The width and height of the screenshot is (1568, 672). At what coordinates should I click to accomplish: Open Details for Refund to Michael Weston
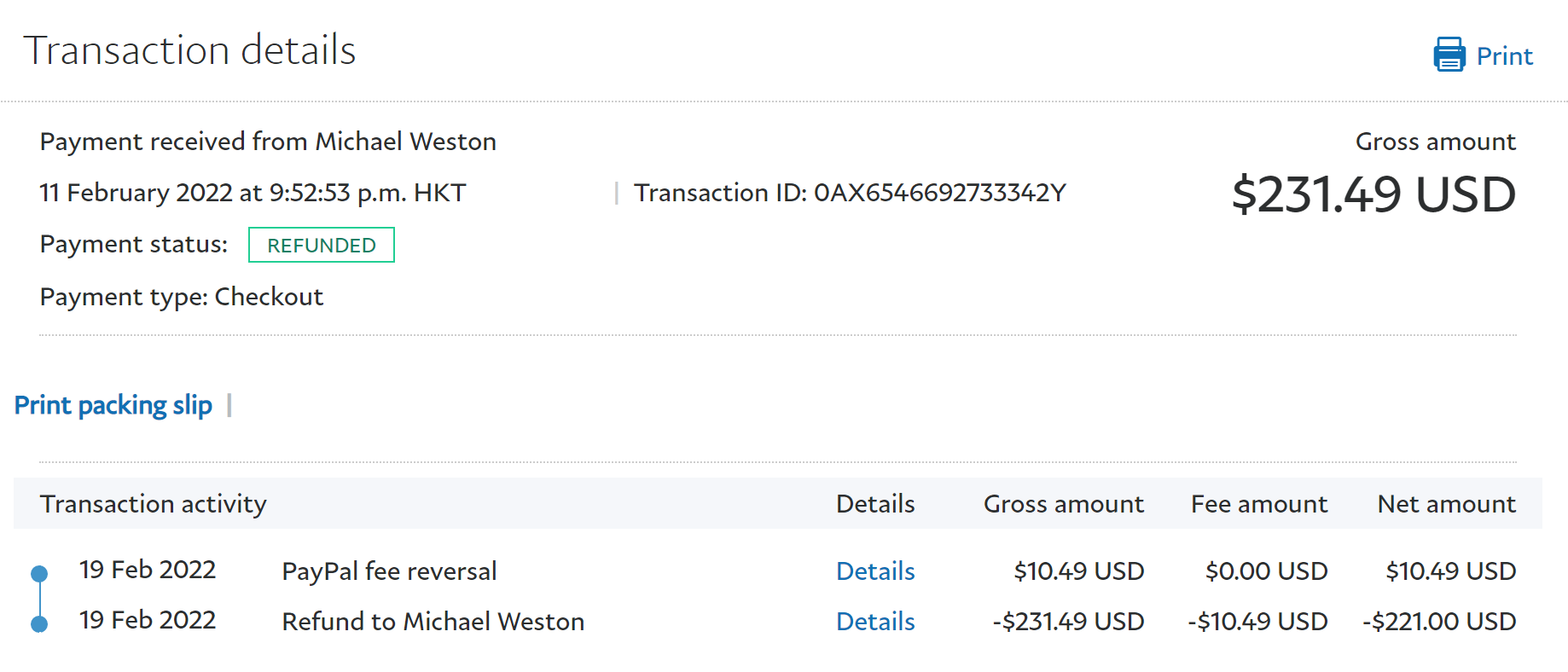click(x=875, y=622)
